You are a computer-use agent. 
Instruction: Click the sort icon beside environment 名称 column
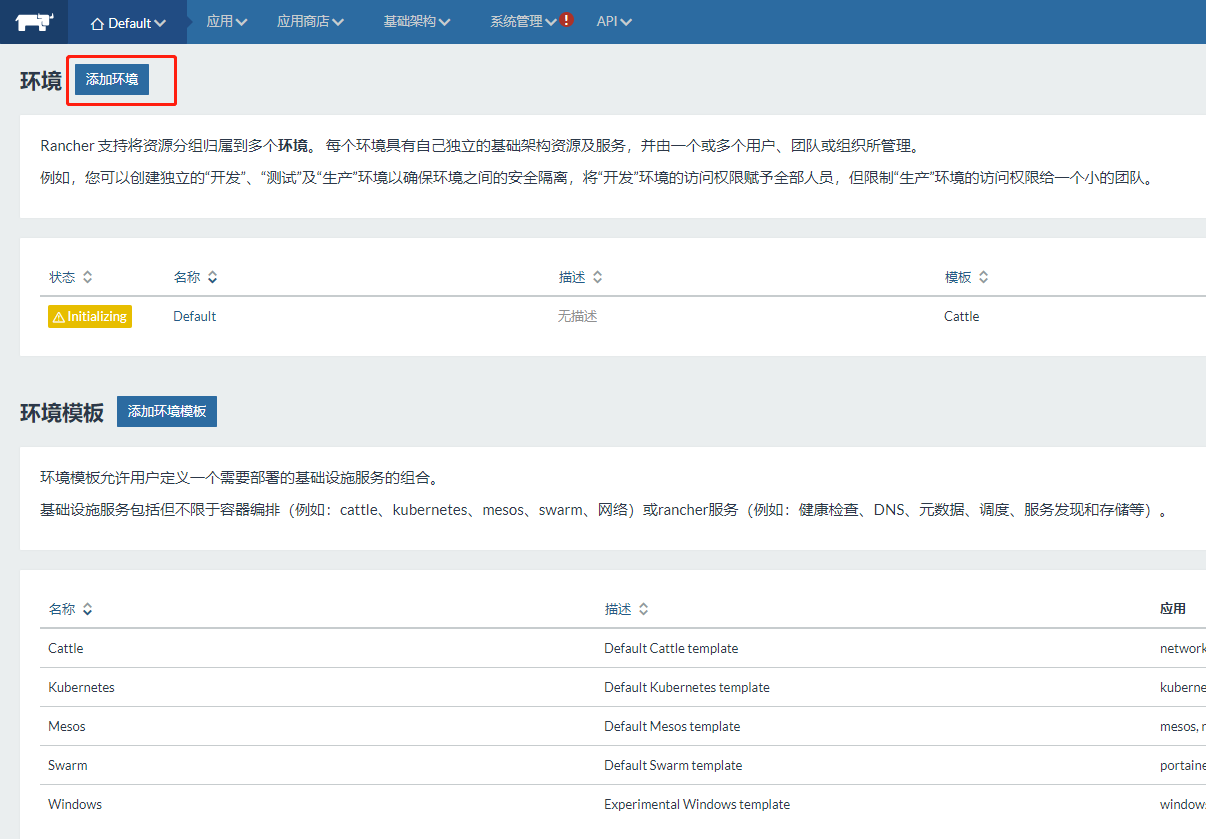click(212, 277)
